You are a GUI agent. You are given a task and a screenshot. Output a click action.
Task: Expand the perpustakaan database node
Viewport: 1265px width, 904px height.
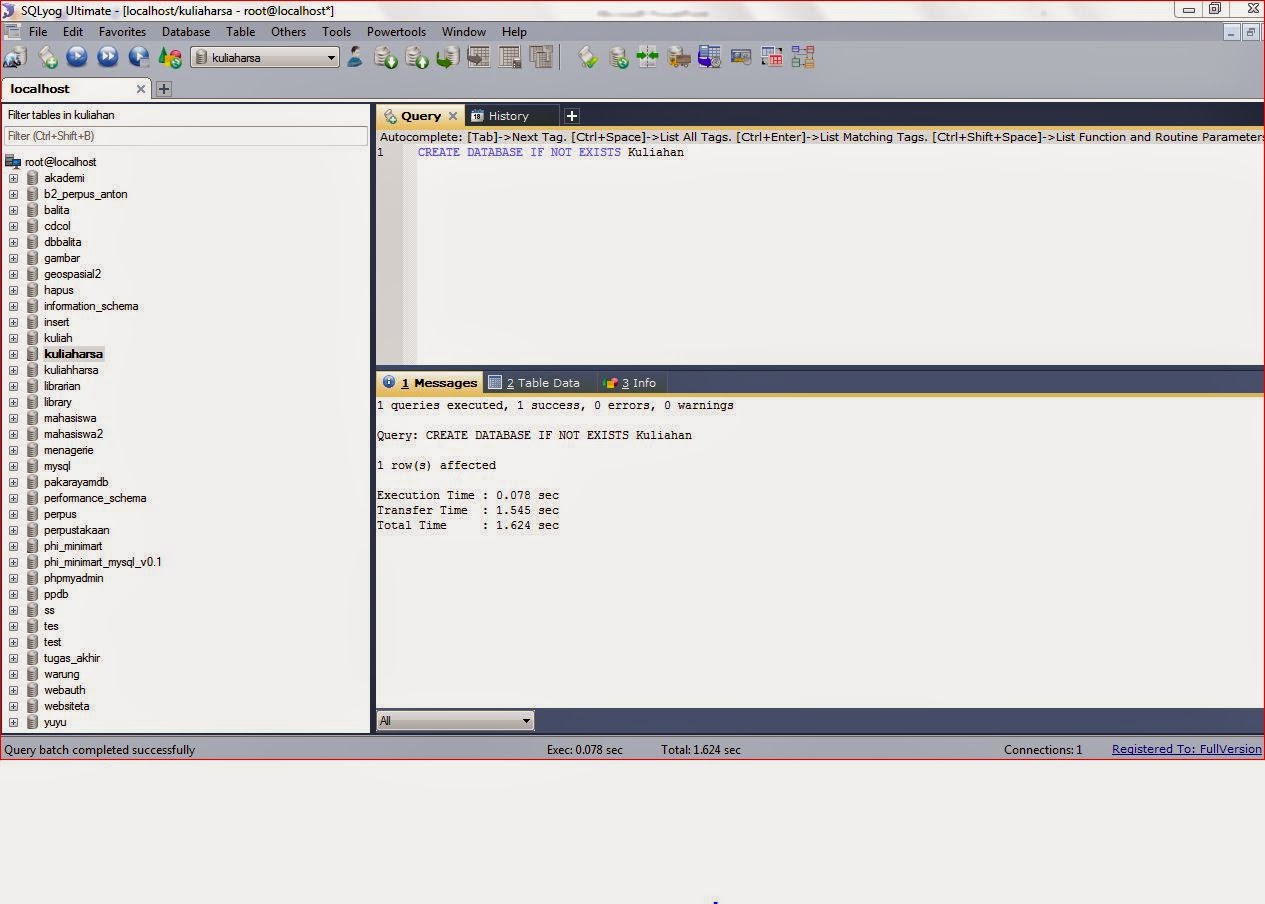(x=14, y=530)
